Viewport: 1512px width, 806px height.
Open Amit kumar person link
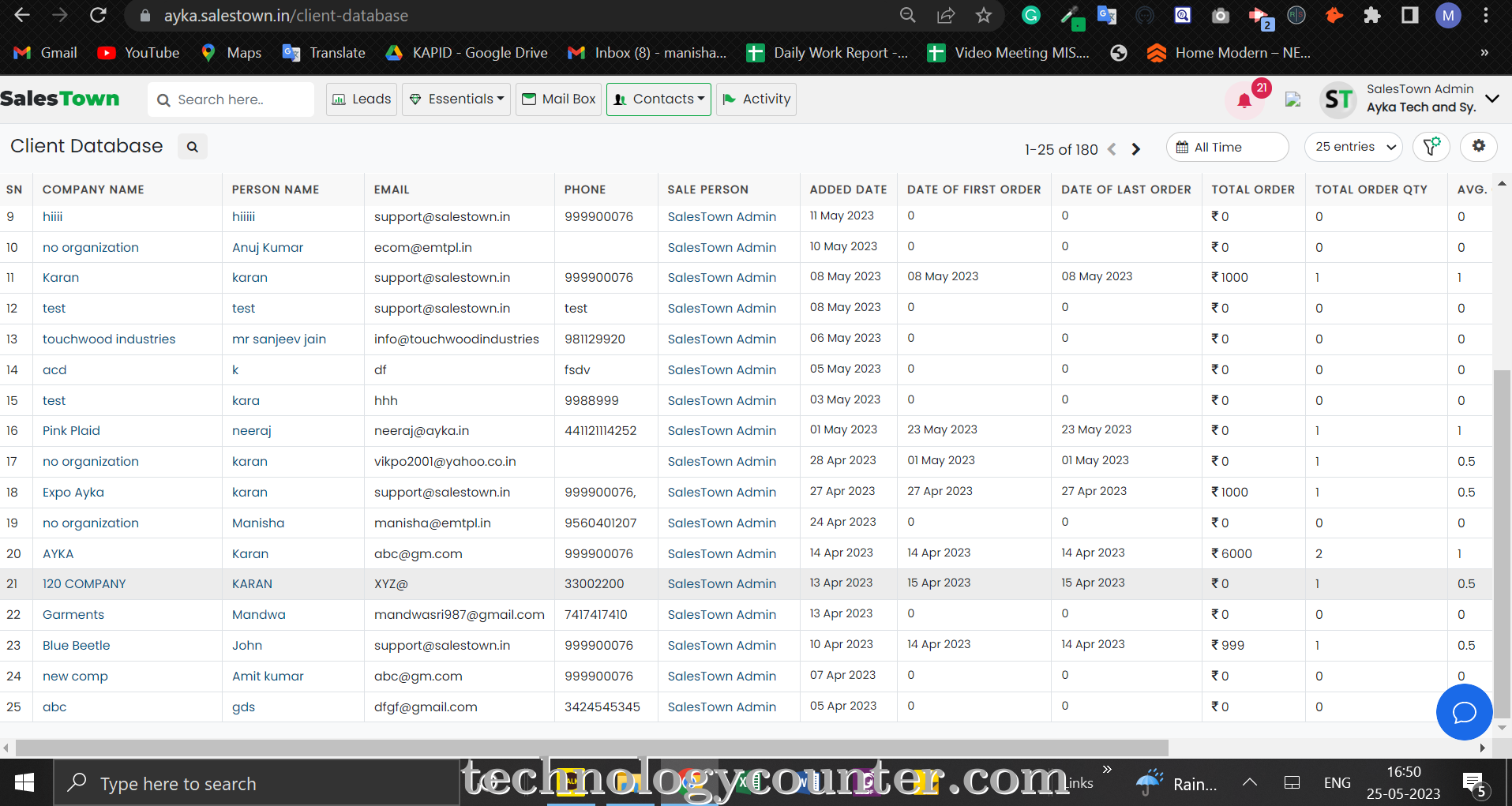[268, 676]
